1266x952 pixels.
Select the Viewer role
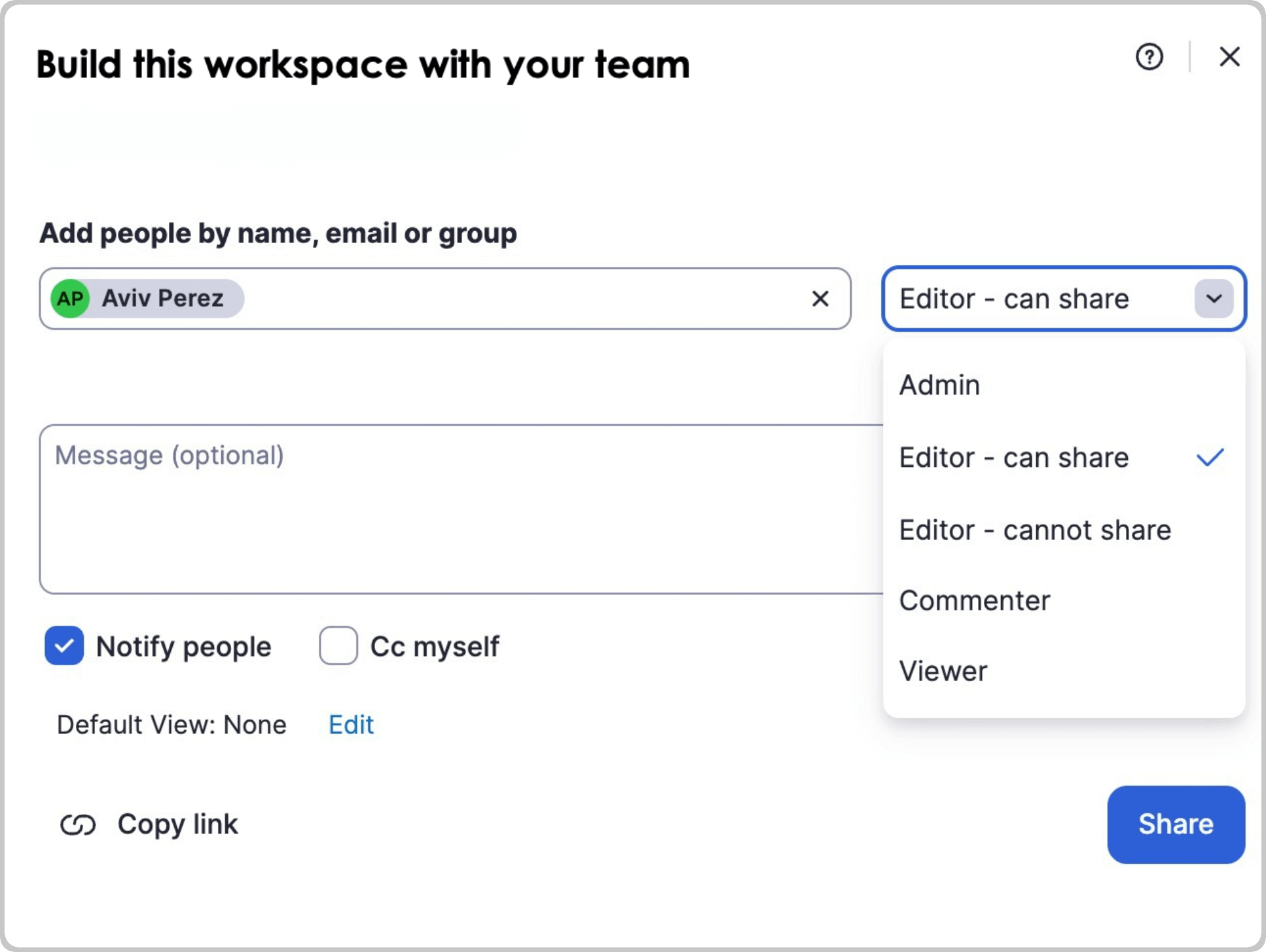943,670
